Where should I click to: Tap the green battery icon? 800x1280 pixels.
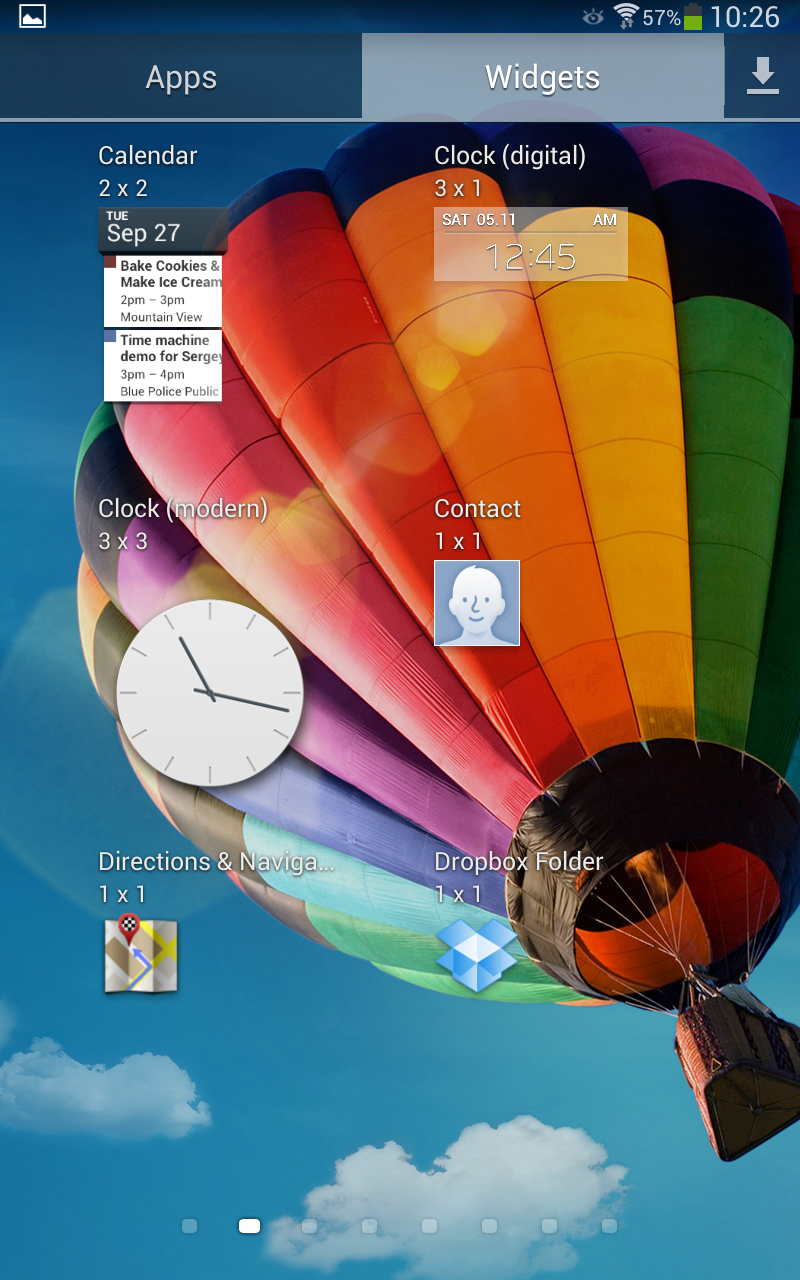point(693,17)
